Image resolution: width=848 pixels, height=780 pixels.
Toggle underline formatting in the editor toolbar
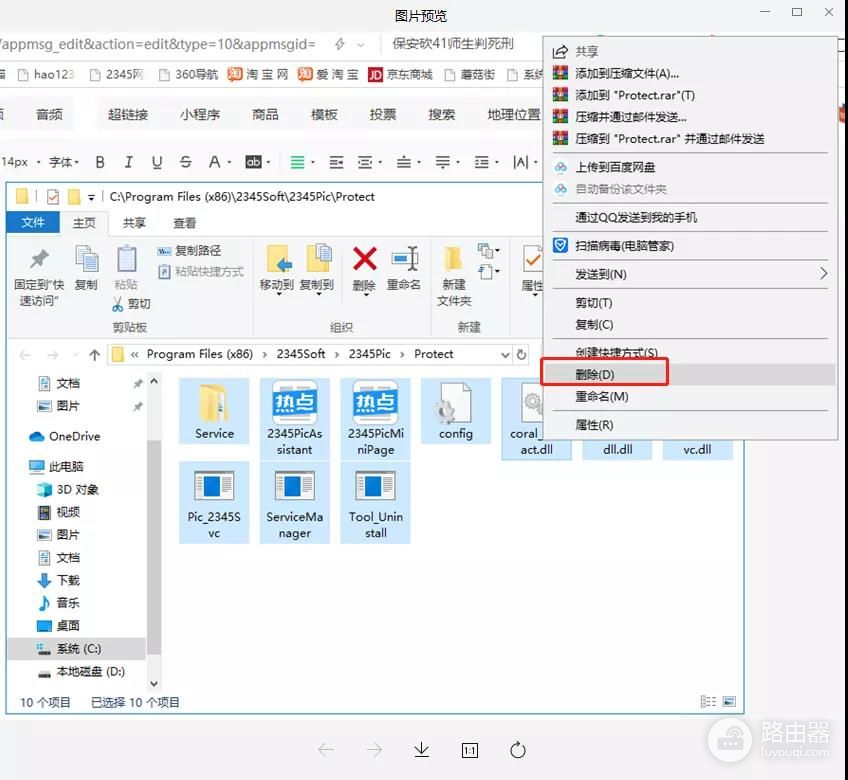tap(157, 162)
